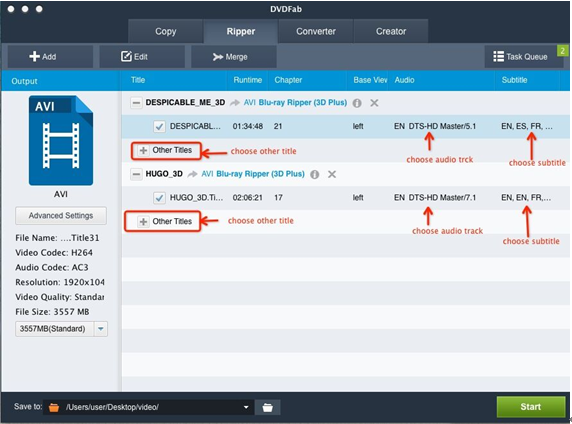The image size is (572, 424).
Task: Collapse the DESPICABLE_ME_3D source group
Action: pyautogui.click(x=136, y=103)
